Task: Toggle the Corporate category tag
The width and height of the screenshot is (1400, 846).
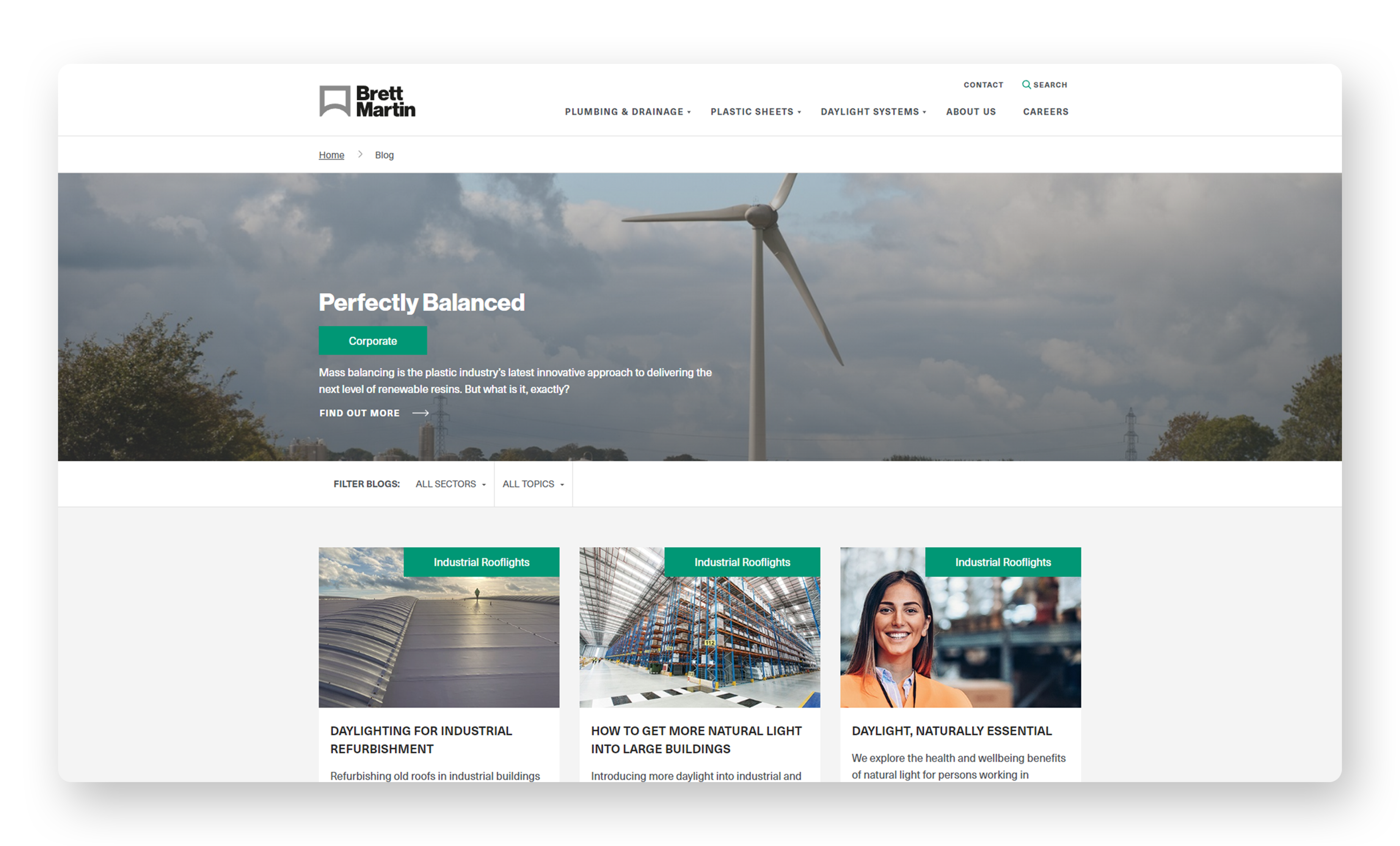Action: (372, 340)
